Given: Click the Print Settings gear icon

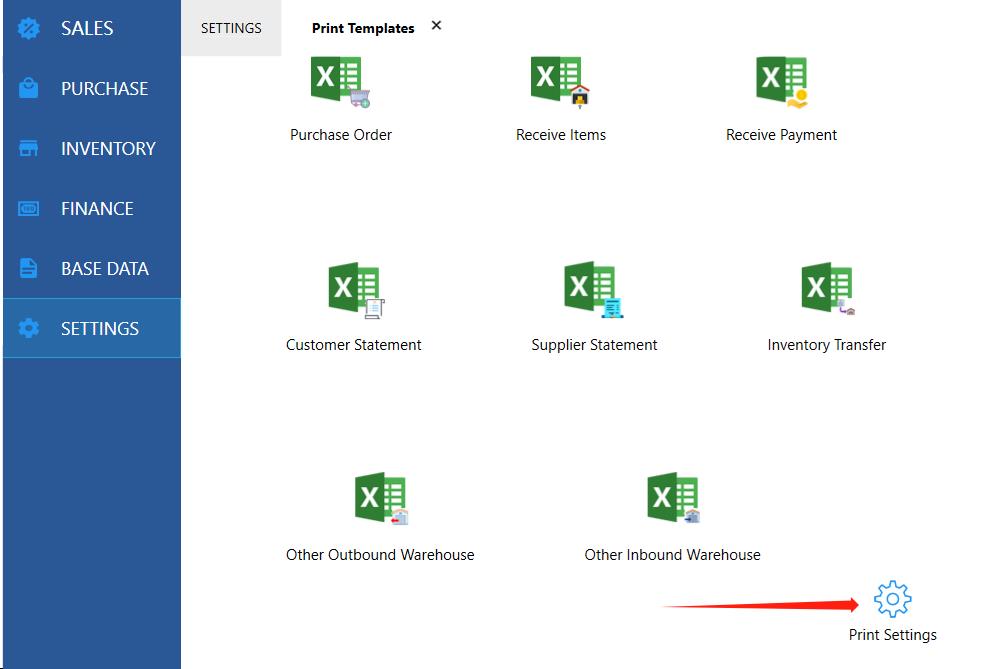Looking at the screenshot, I should click(x=892, y=599).
